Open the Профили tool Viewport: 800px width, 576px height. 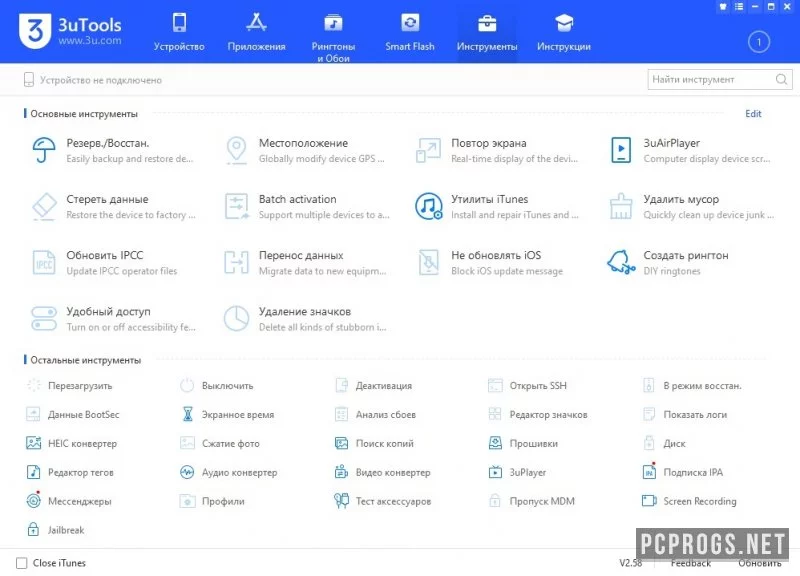(212, 501)
